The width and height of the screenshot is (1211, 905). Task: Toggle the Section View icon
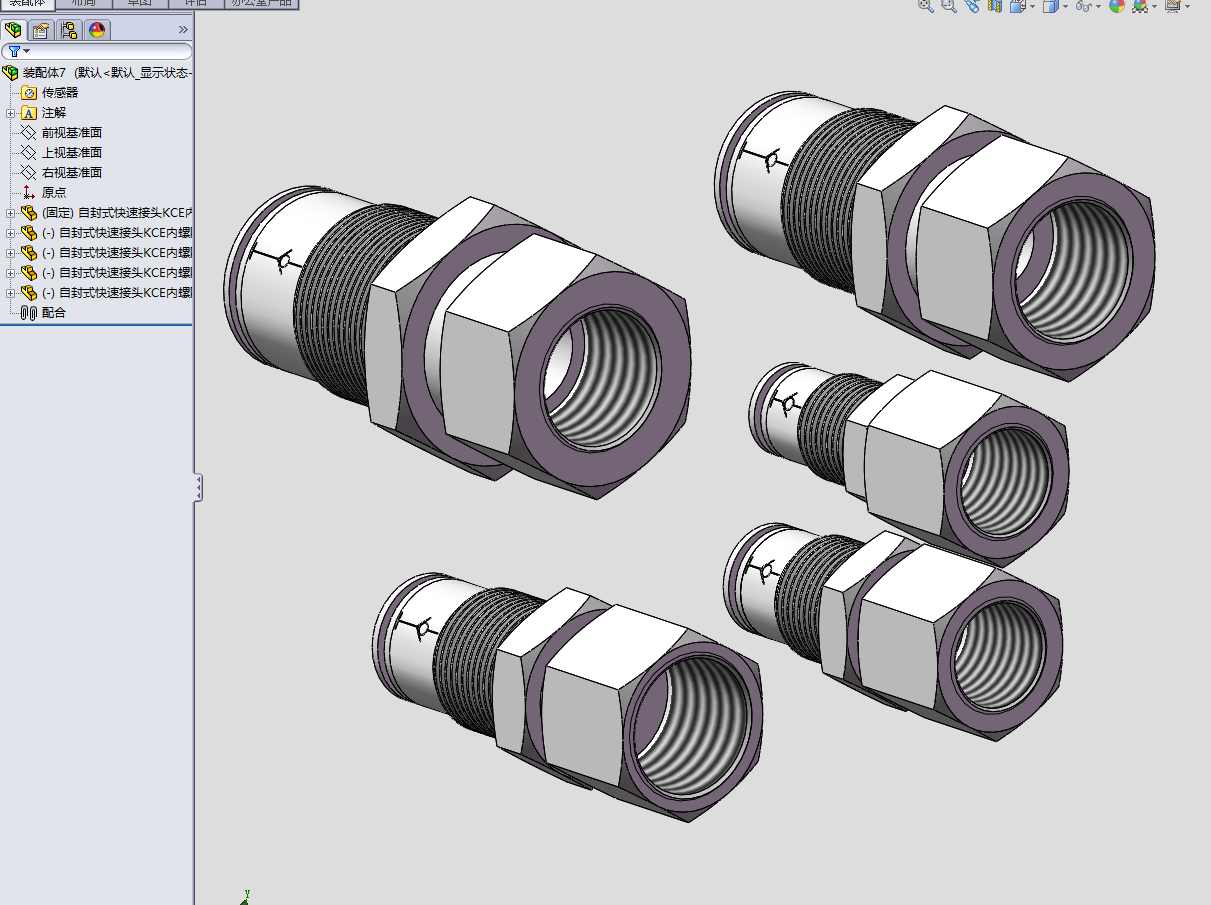[995, 5]
